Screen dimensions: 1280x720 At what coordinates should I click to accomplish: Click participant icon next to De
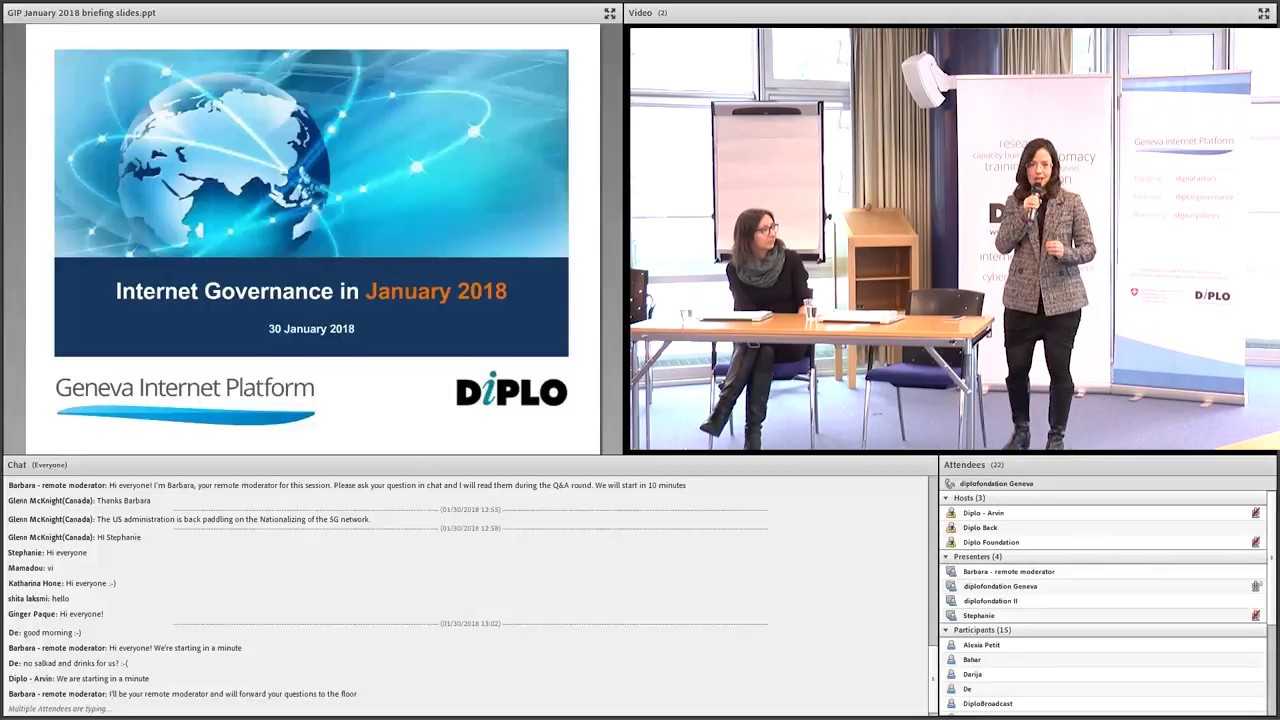(x=951, y=689)
